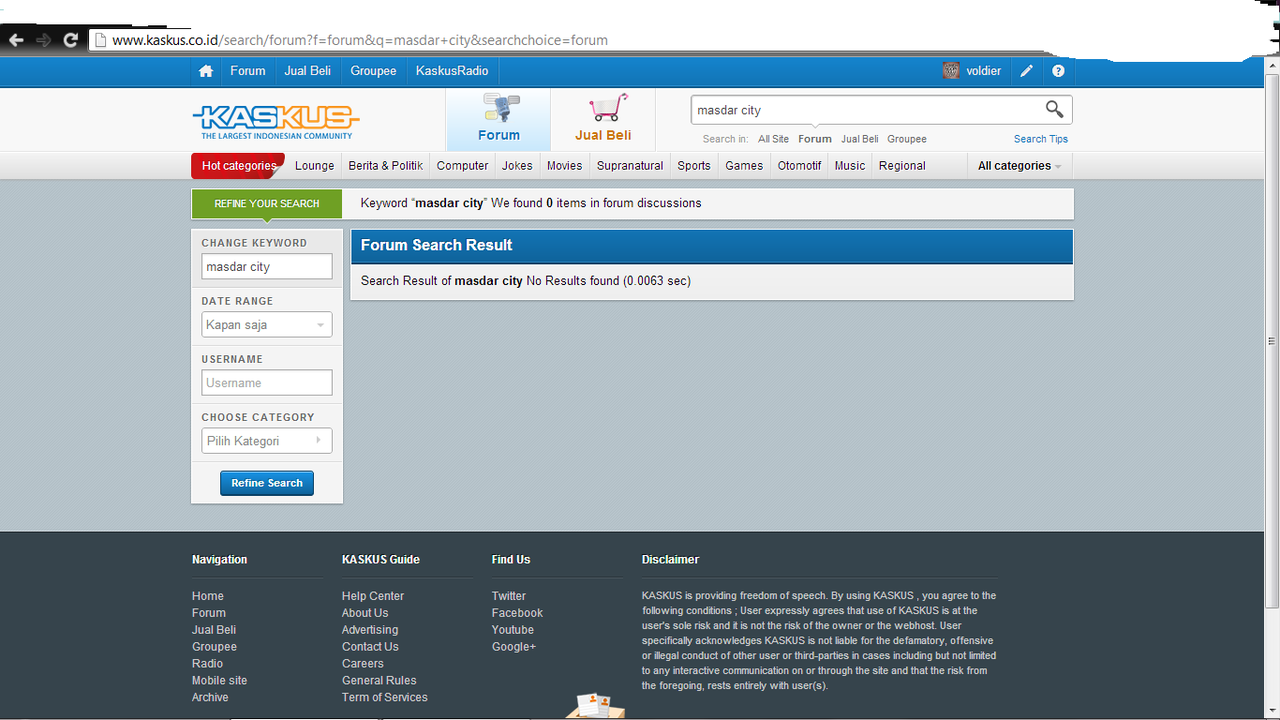Open the Music category
1280x720 pixels.
tap(850, 166)
